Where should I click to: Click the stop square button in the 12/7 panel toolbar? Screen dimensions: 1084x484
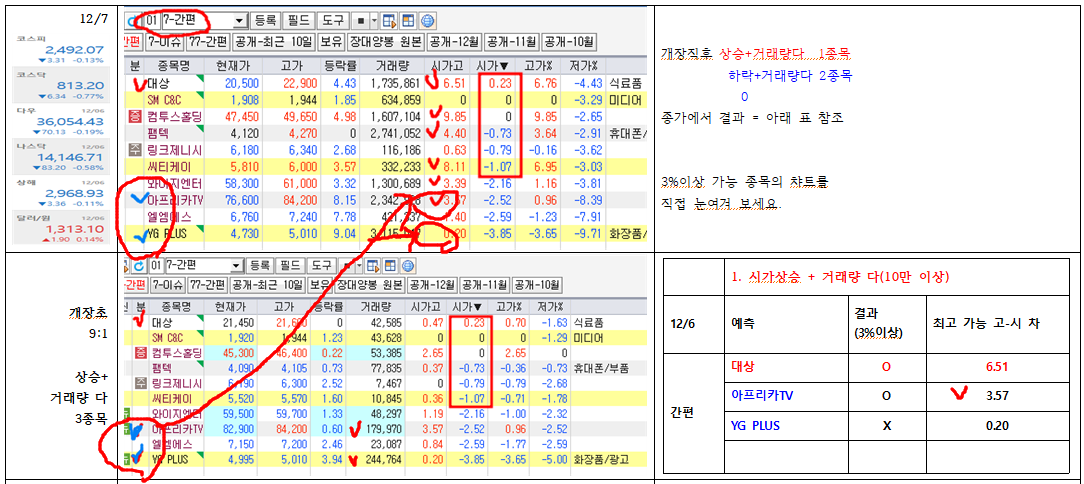[360, 21]
